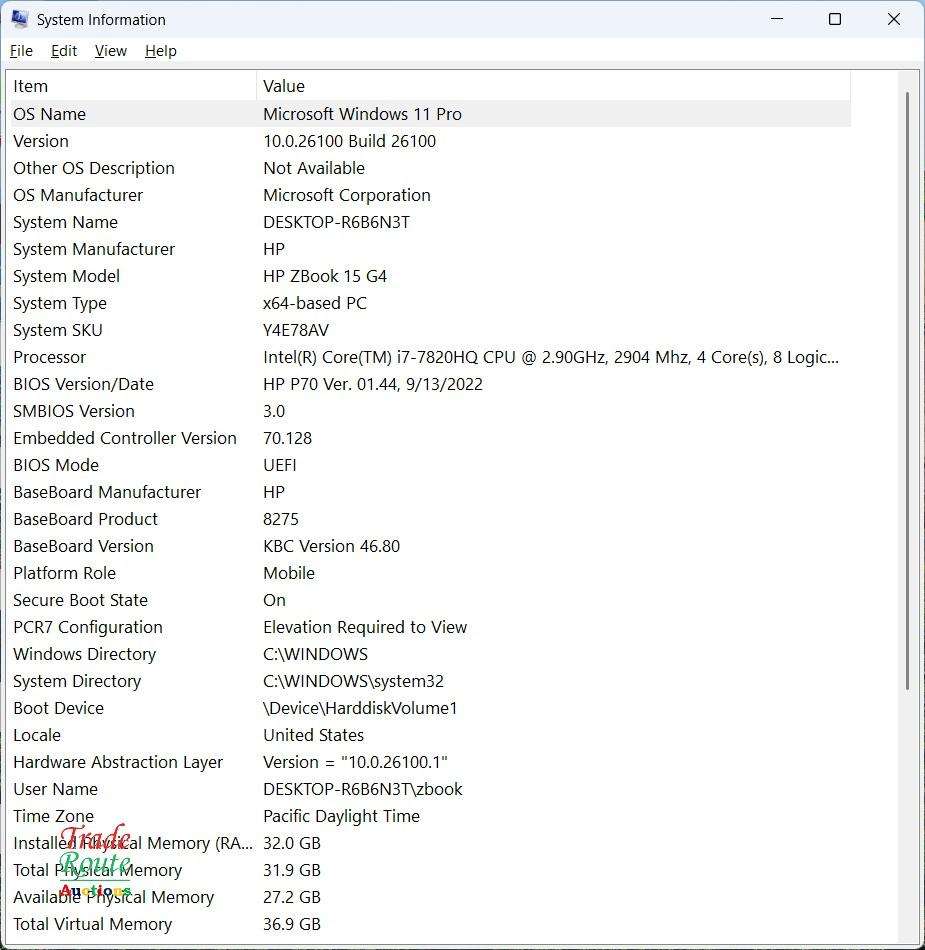Select the PCR7 Configuration row
Image resolution: width=925 pixels, height=950 pixels.
click(x=87, y=627)
